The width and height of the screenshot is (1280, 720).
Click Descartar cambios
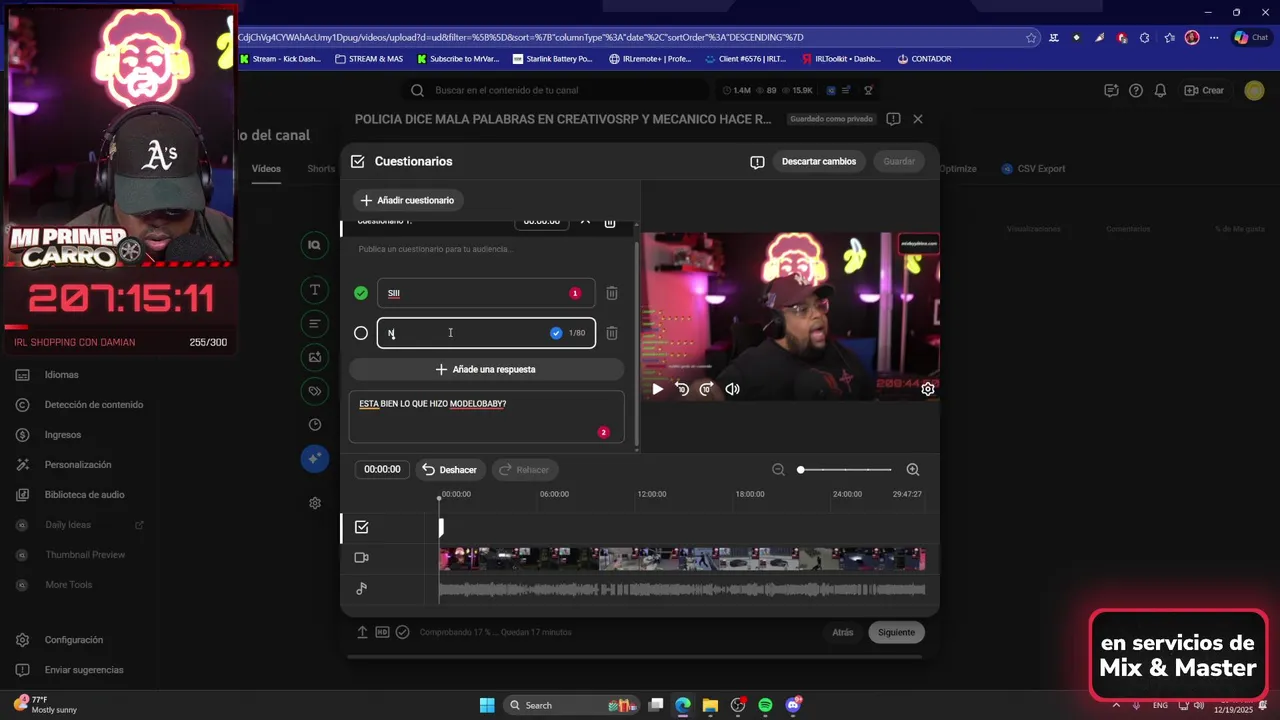coord(819,161)
